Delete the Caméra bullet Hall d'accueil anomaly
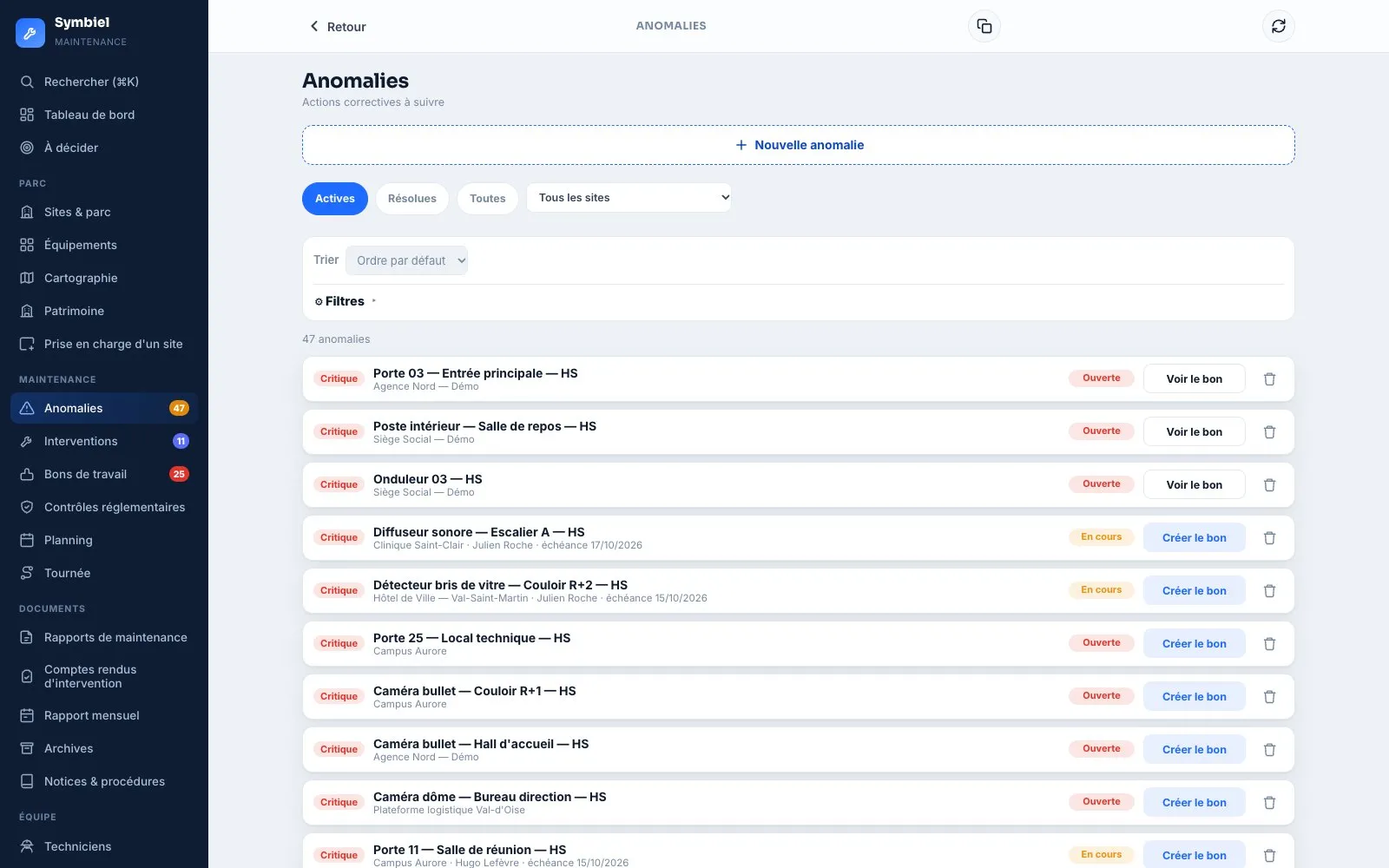 (x=1269, y=750)
